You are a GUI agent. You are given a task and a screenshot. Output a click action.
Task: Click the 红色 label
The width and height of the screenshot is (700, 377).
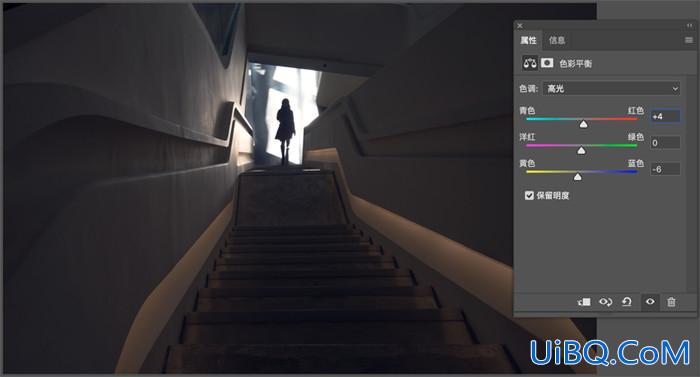(636, 110)
